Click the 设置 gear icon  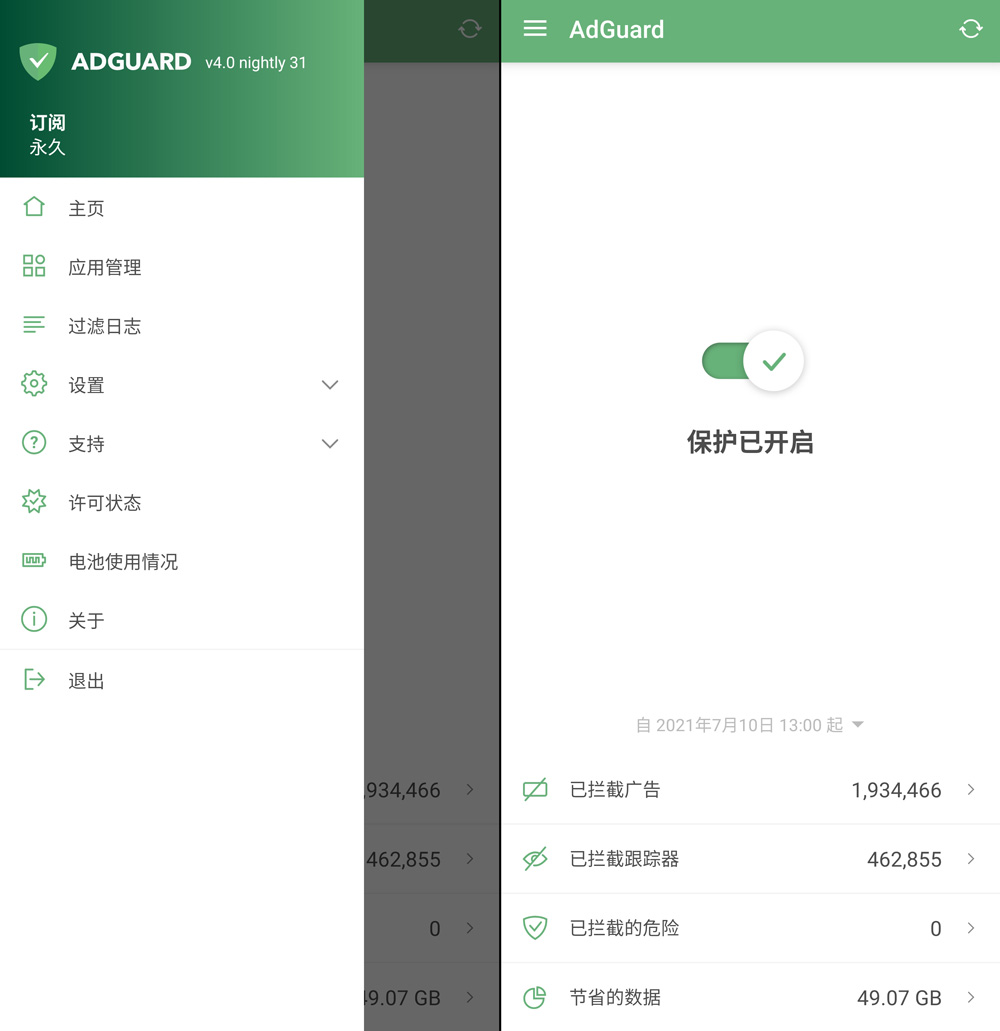point(34,383)
